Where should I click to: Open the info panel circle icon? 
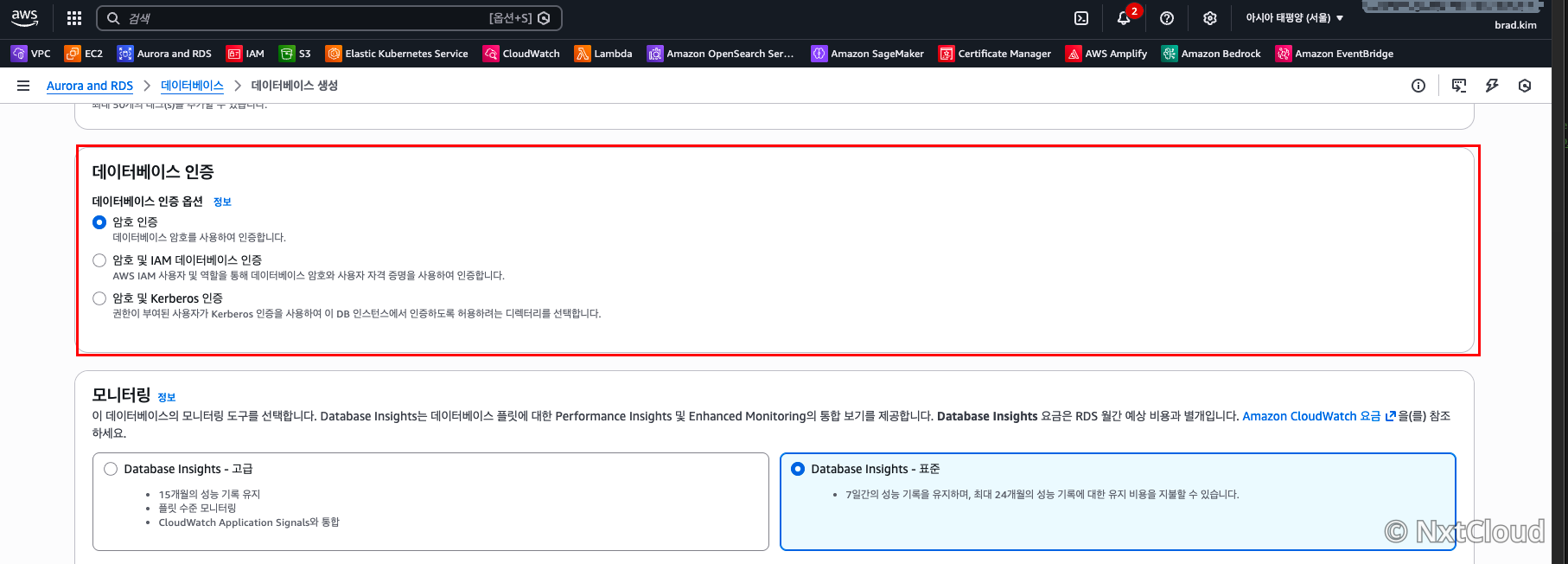pos(1418,86)
